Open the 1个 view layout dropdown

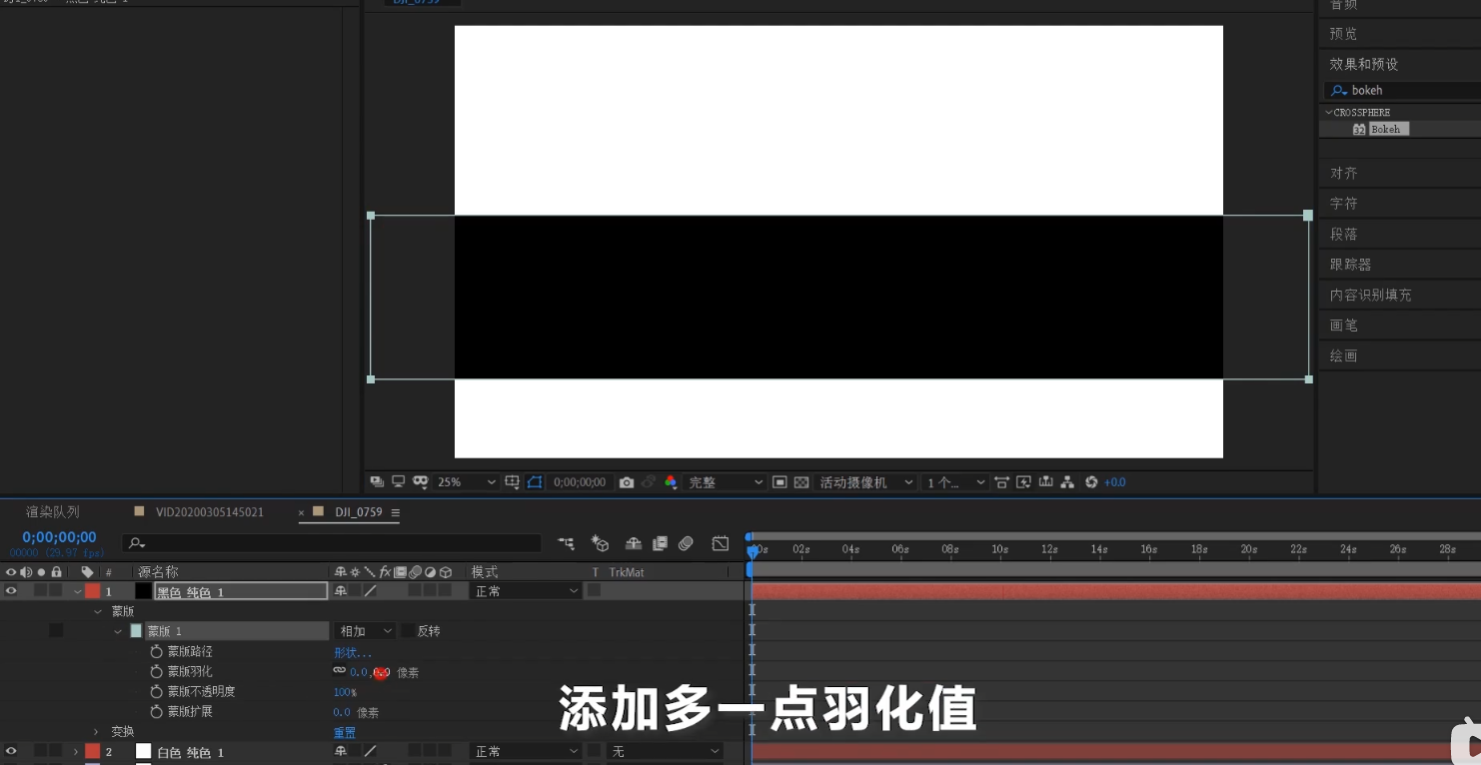tap(954, 482)
